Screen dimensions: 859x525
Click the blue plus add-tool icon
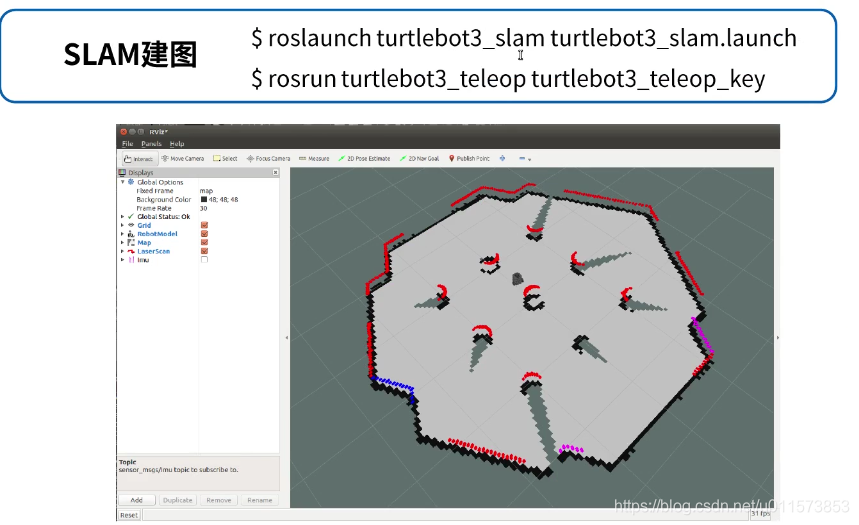pyautogui.click(x=502, y=158)
